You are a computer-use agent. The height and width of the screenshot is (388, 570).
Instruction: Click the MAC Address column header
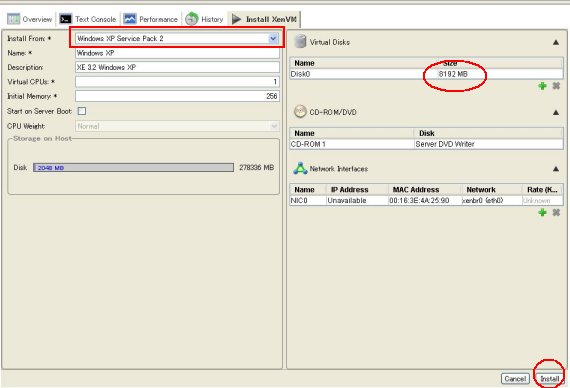425,190
